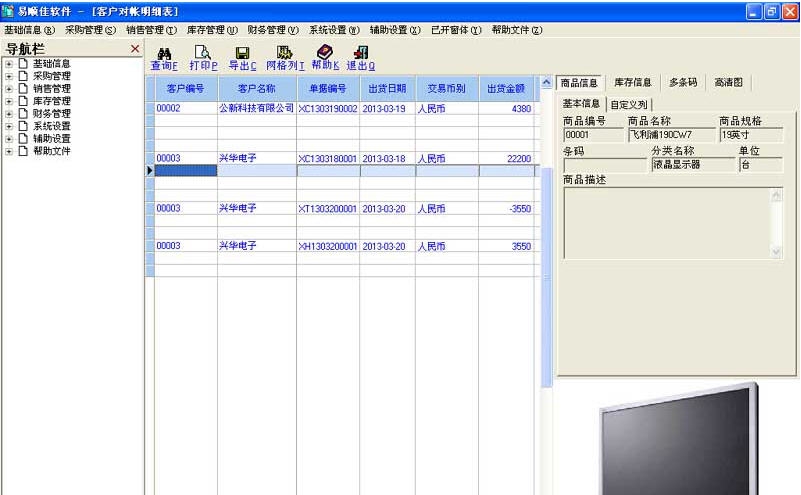Select document number XC1303190002

[328, 108]
